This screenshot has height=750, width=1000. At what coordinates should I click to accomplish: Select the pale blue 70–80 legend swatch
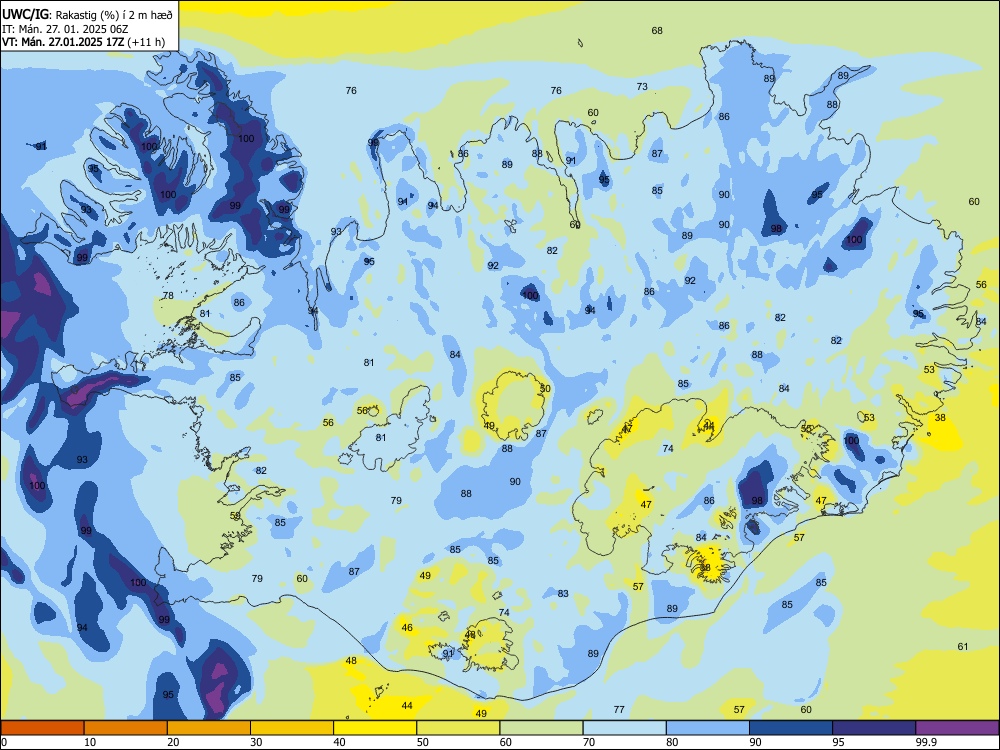624,728
